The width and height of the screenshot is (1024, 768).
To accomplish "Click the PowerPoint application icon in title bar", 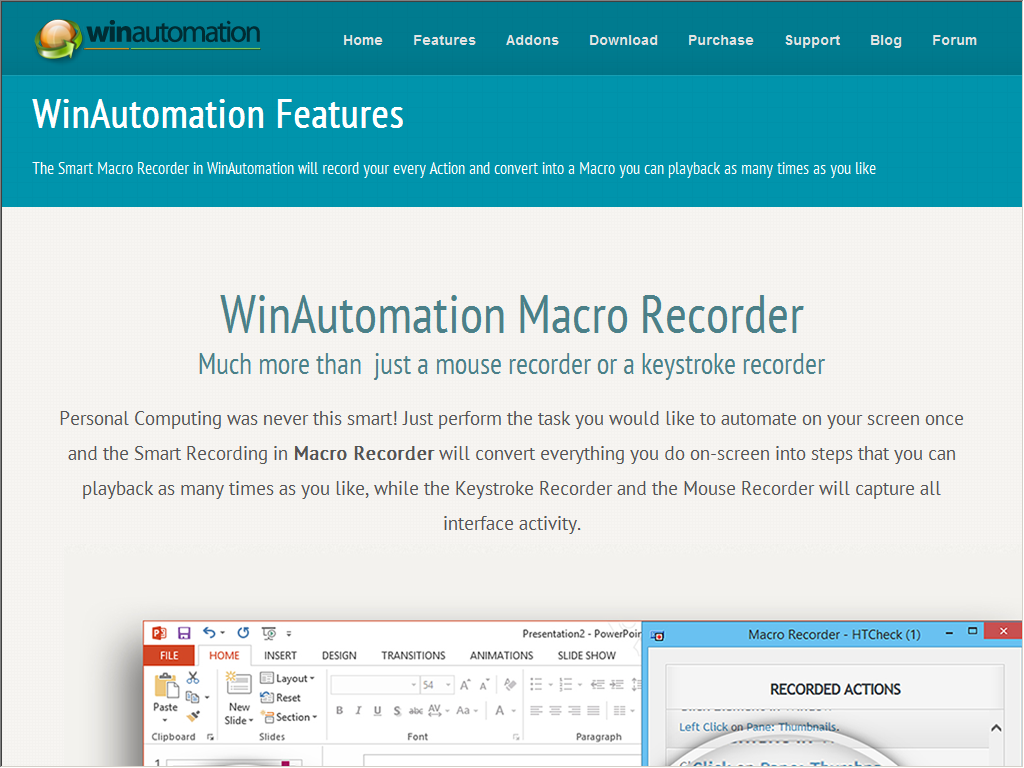I will click(x=159, y=633).
